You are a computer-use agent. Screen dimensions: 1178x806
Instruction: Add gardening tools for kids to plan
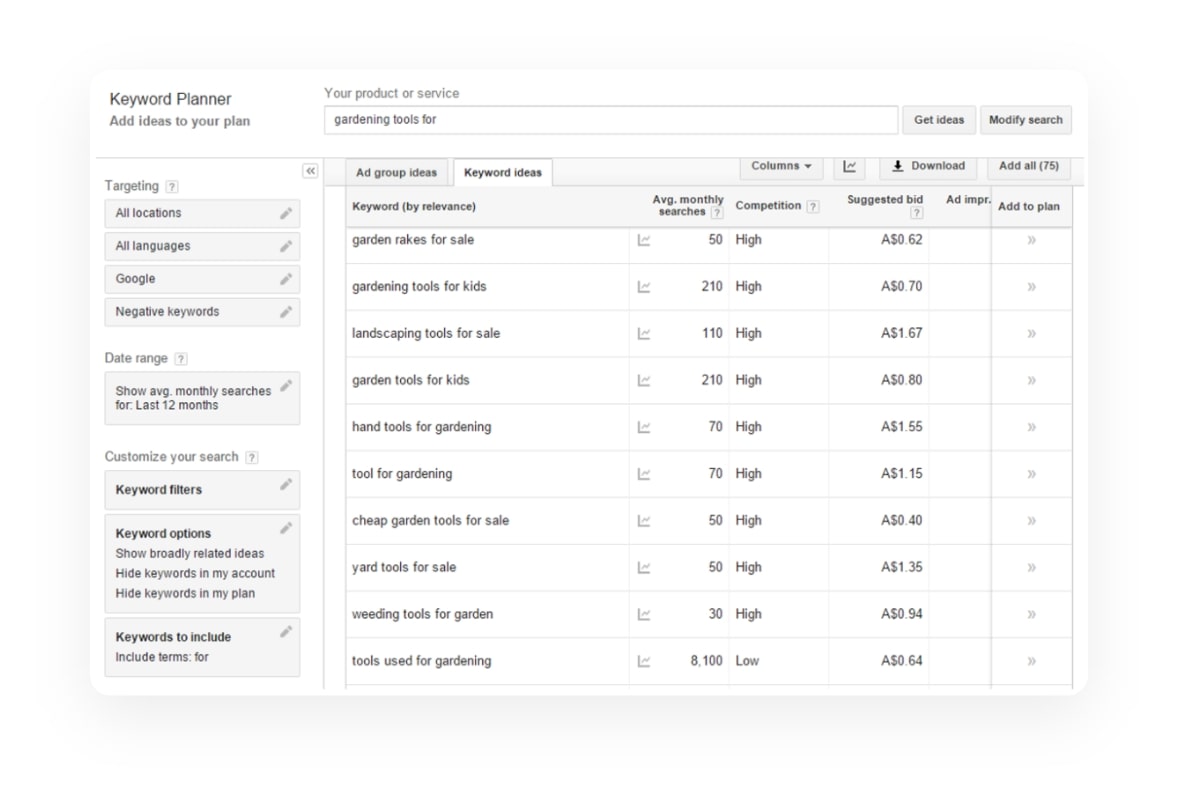[1032, 287]
